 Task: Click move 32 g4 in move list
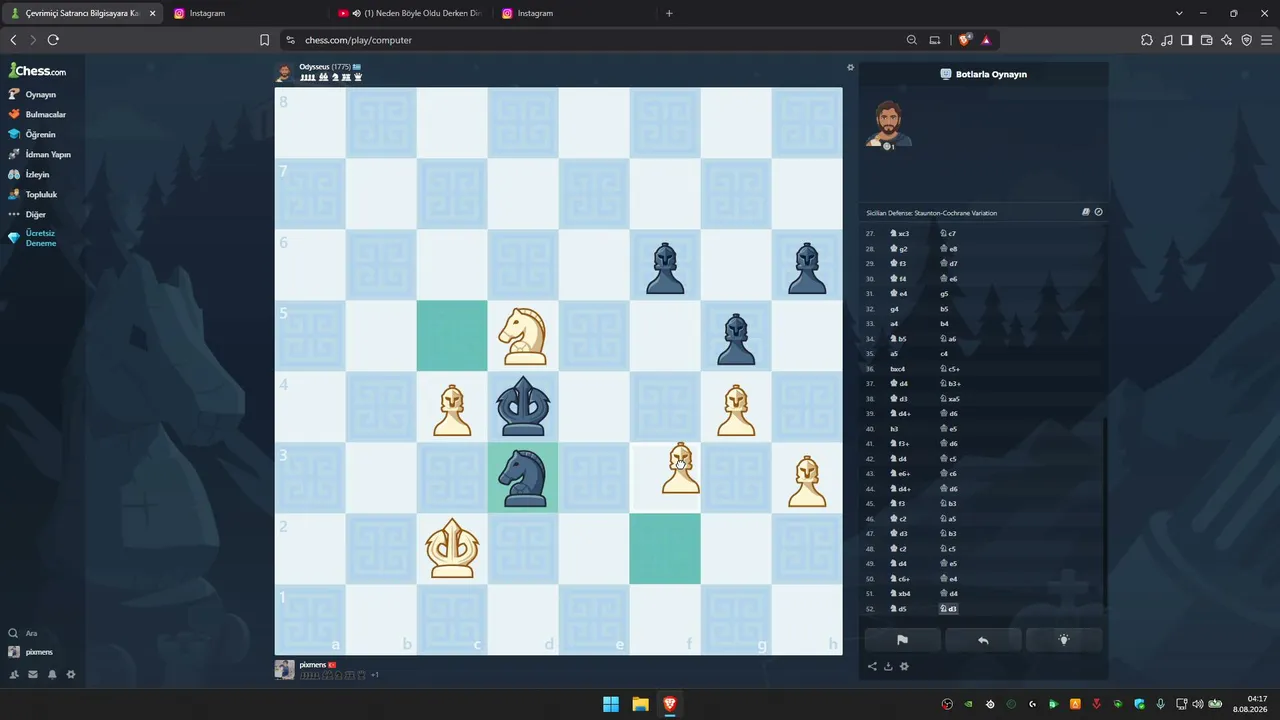point(894,309)
